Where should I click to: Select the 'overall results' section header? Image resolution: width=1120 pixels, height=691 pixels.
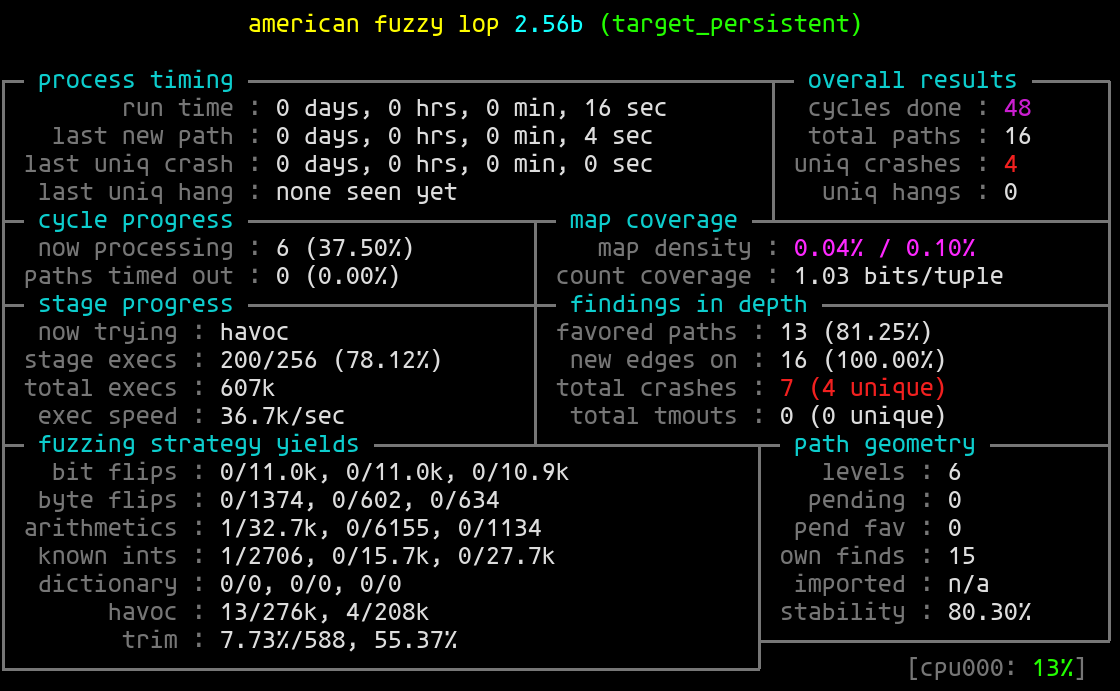[912, 80]
